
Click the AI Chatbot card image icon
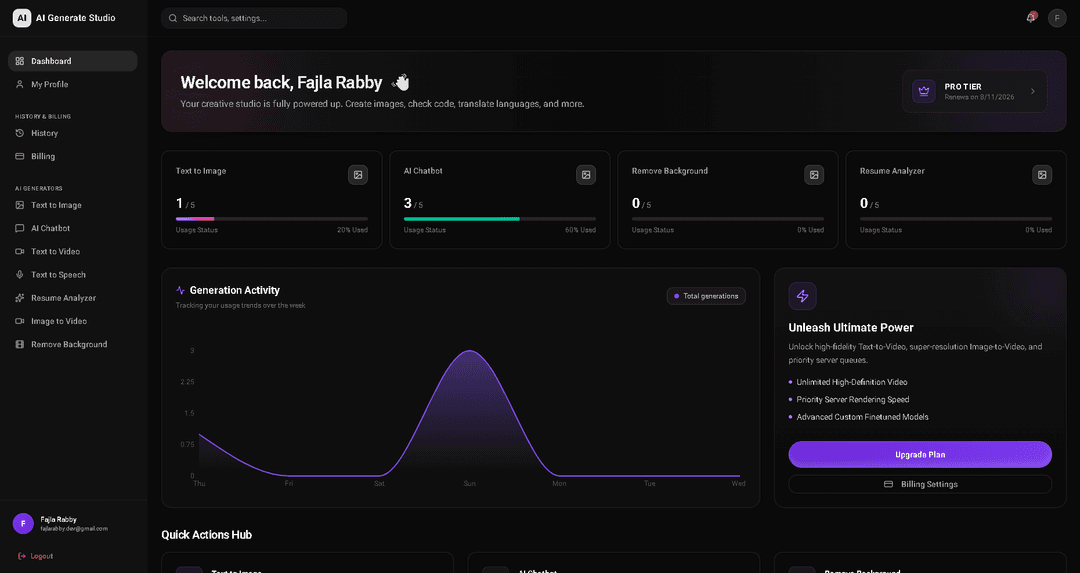[586, 175]
